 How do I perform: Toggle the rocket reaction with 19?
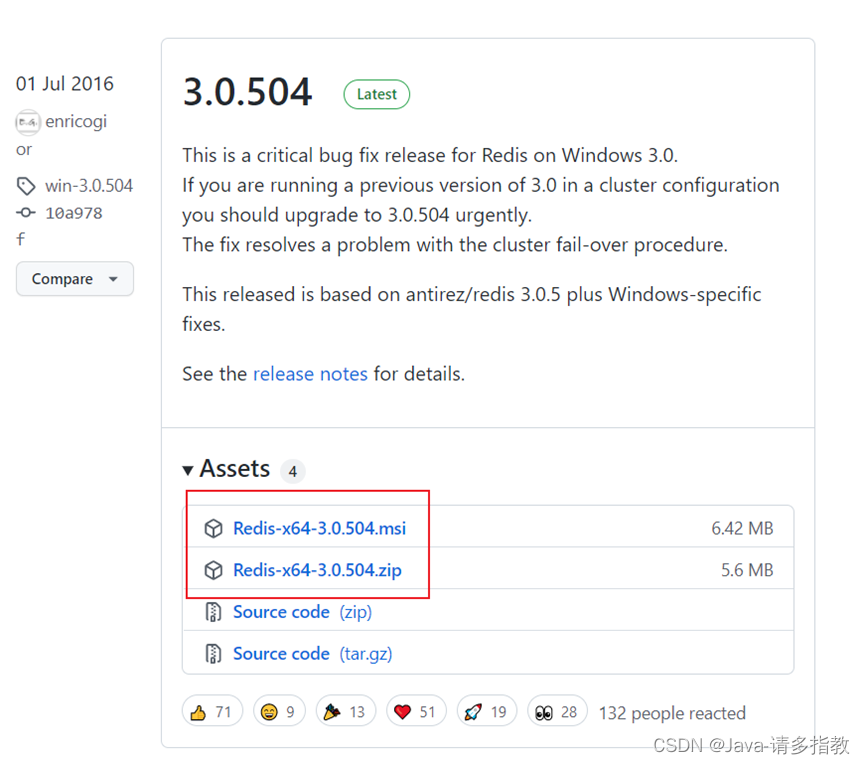click(x=485, y=712)
